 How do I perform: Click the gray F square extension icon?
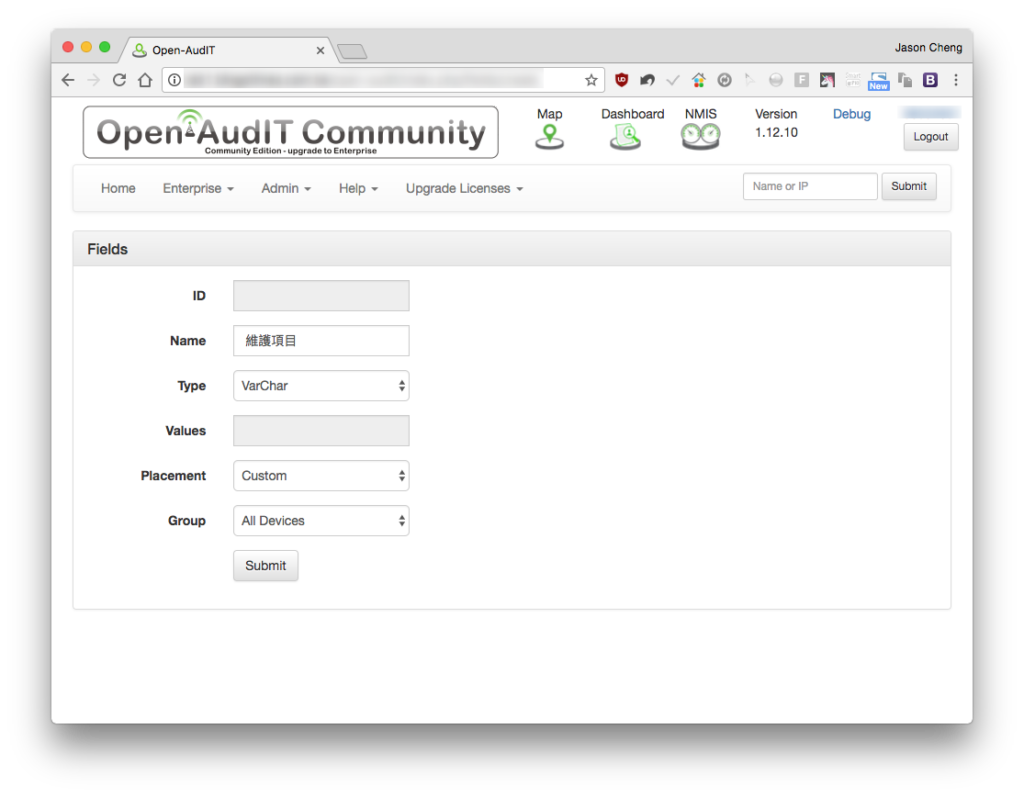(x=801, y=80)
